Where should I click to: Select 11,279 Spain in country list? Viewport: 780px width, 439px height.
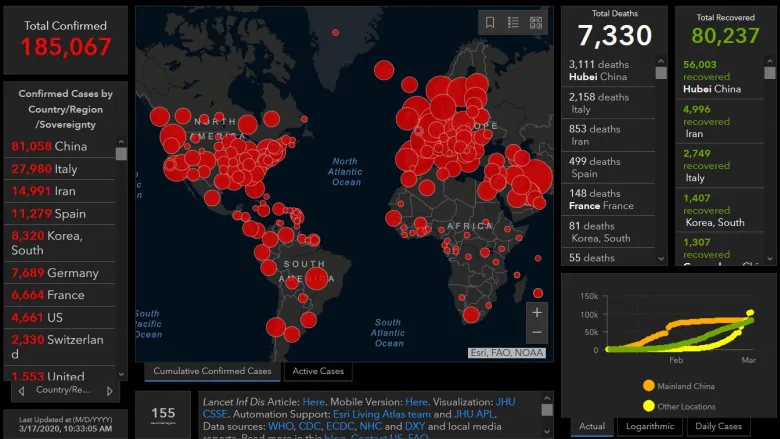pyautogui.click(x=60, y=214)
